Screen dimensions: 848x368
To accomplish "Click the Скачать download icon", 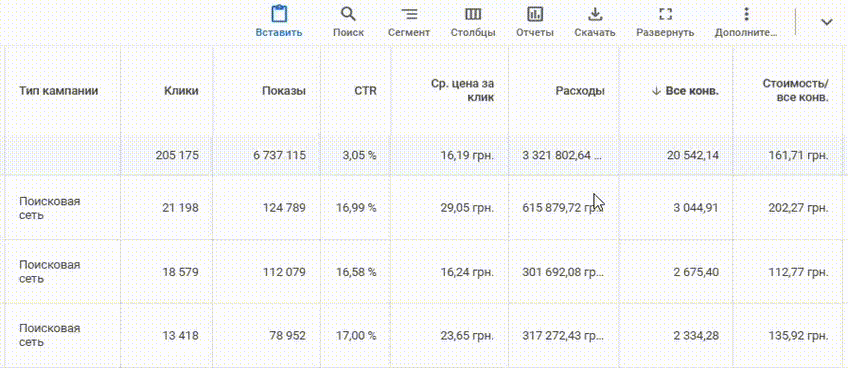I will pos(595,14).
